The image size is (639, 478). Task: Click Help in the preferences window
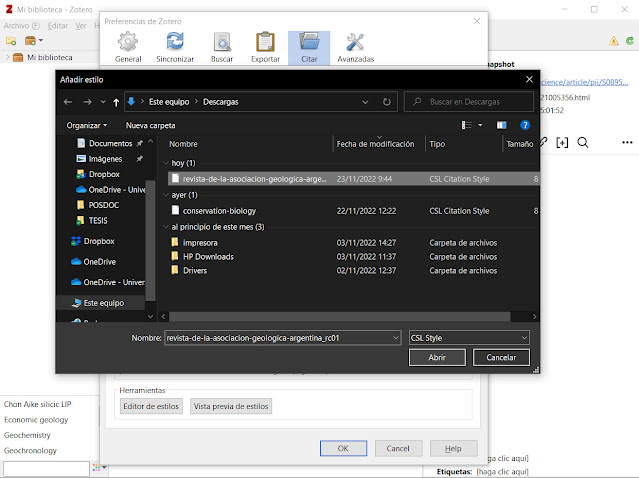tap(453, 448)
